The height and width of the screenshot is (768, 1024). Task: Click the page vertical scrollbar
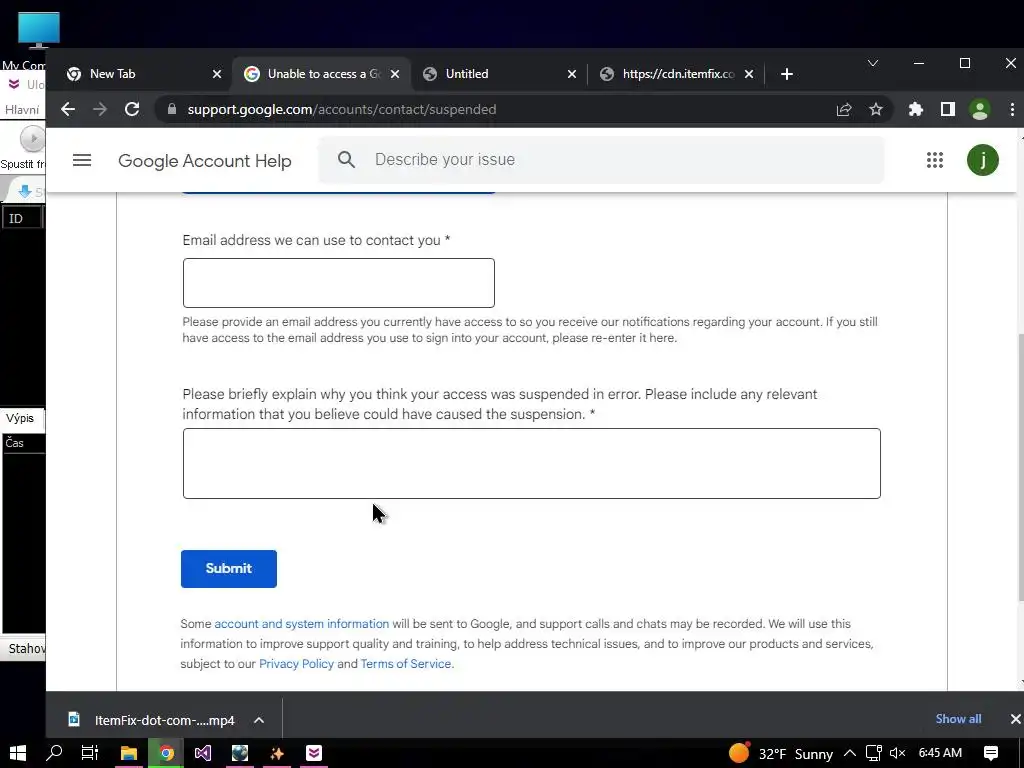tap(1019, 467)
